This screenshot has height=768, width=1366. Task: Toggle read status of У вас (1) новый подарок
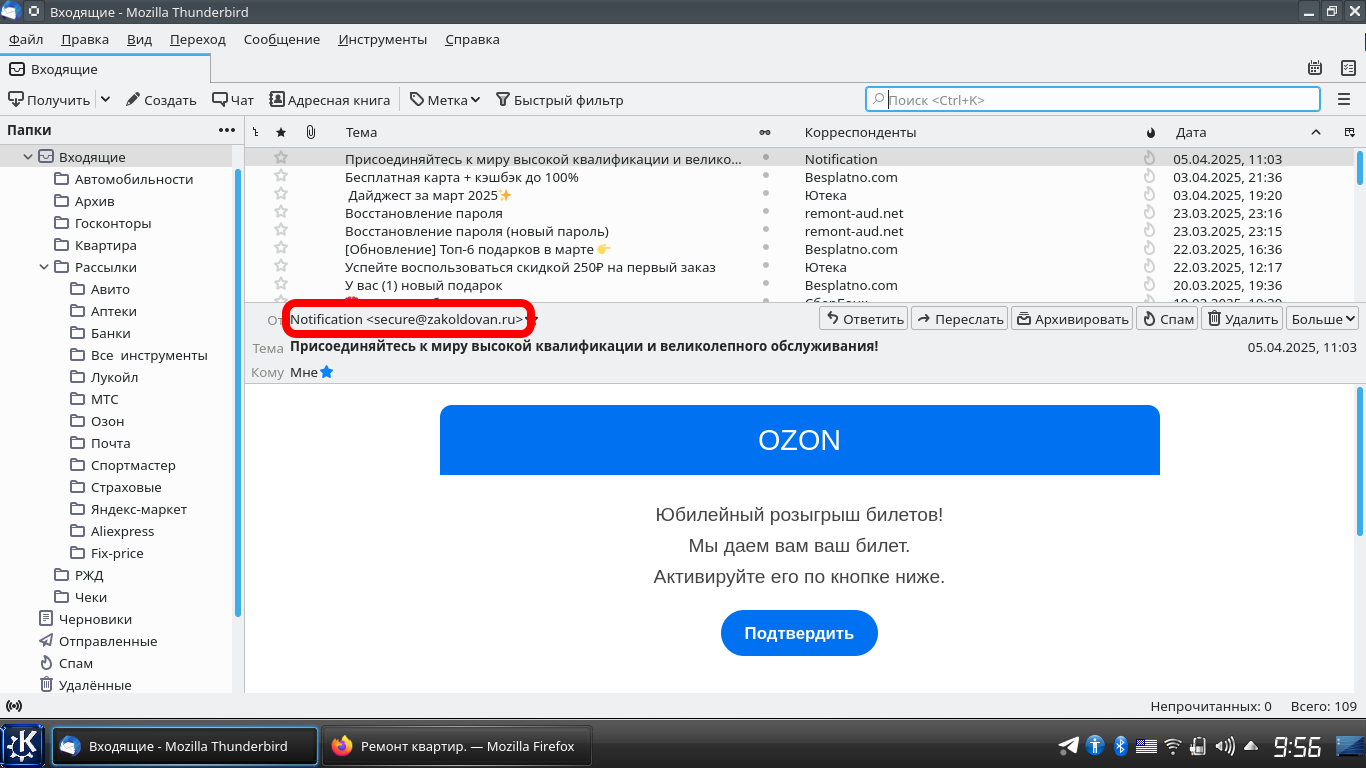click(x=766, y=285)
